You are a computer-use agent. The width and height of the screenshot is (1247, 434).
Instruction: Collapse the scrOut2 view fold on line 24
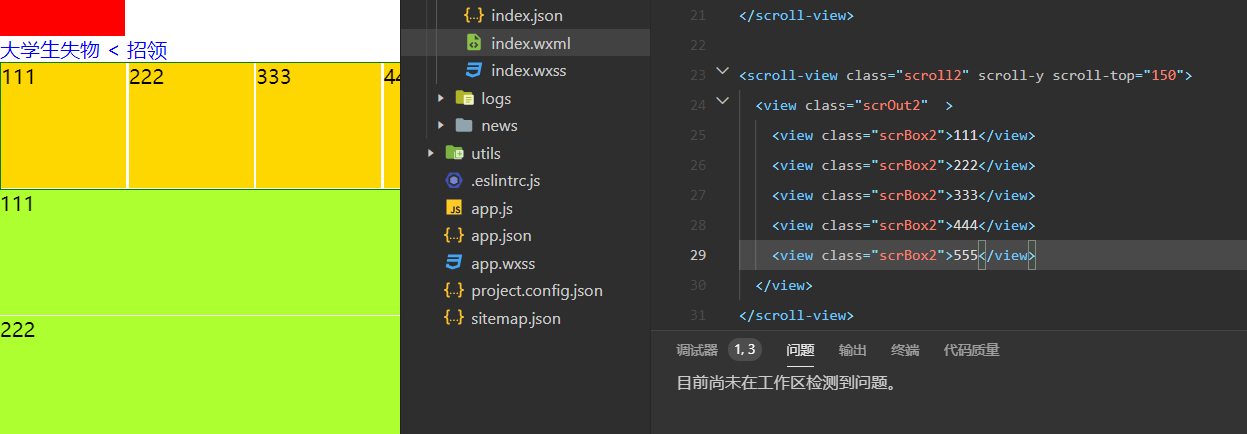[723, 102]
